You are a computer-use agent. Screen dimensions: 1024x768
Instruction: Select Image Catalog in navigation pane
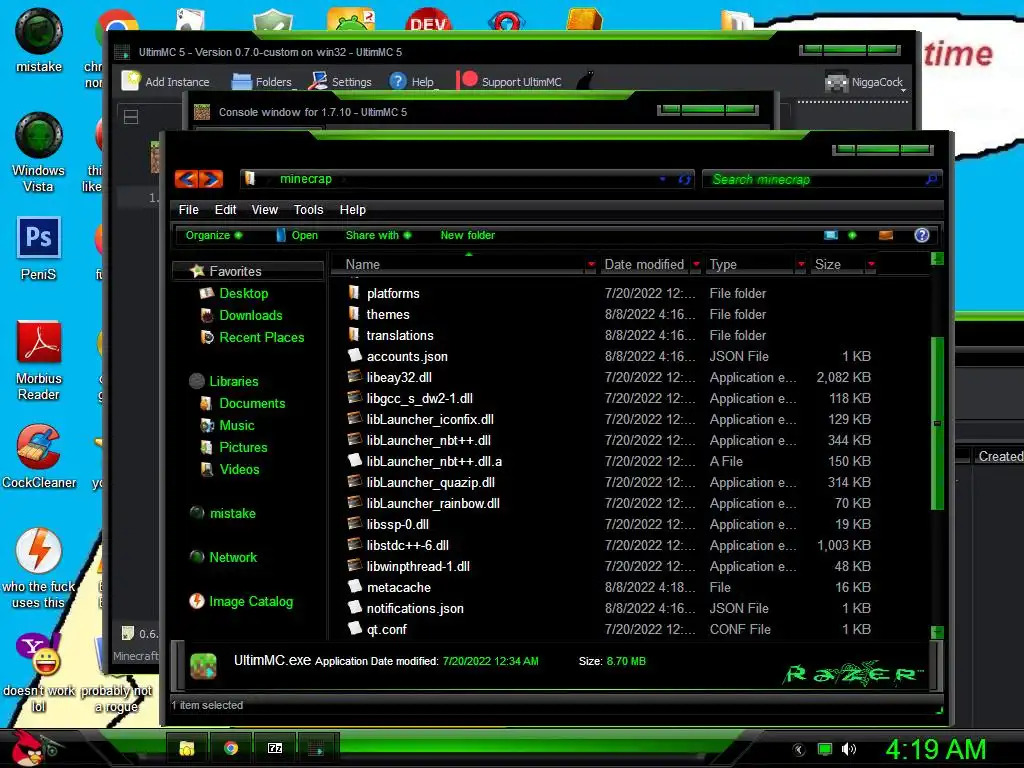251,601
